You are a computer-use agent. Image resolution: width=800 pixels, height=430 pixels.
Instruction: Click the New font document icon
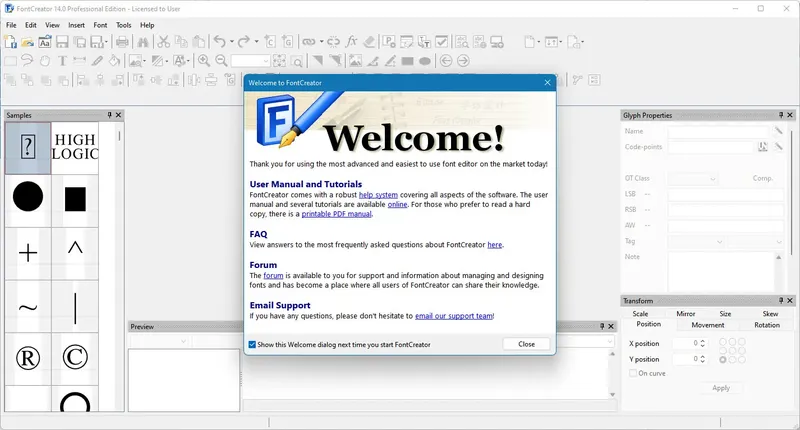click(x=10, y=42)
